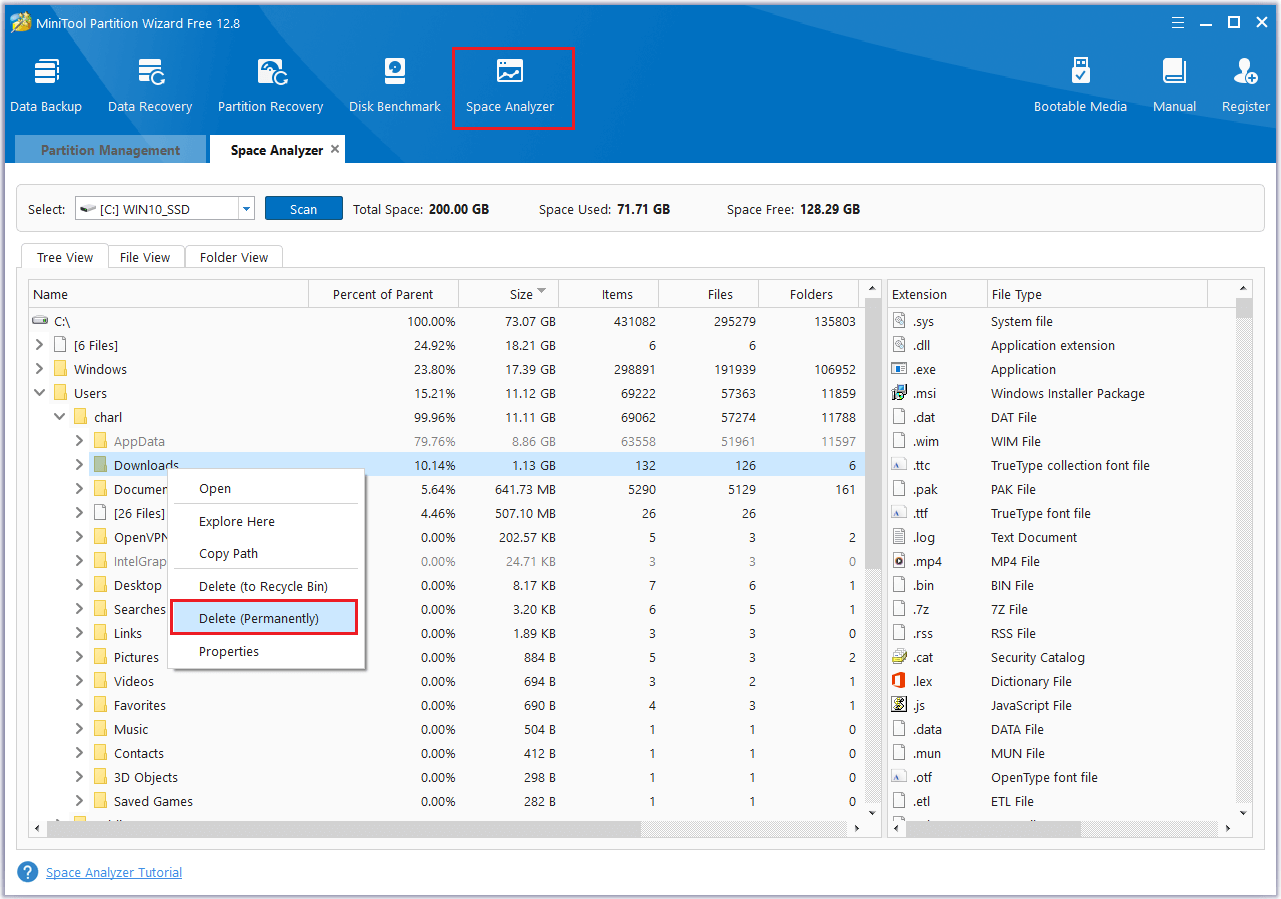This screenshot has height=899, width=1281.
Task: Click the Saved Games folder icon
Action: coord(100,801)
